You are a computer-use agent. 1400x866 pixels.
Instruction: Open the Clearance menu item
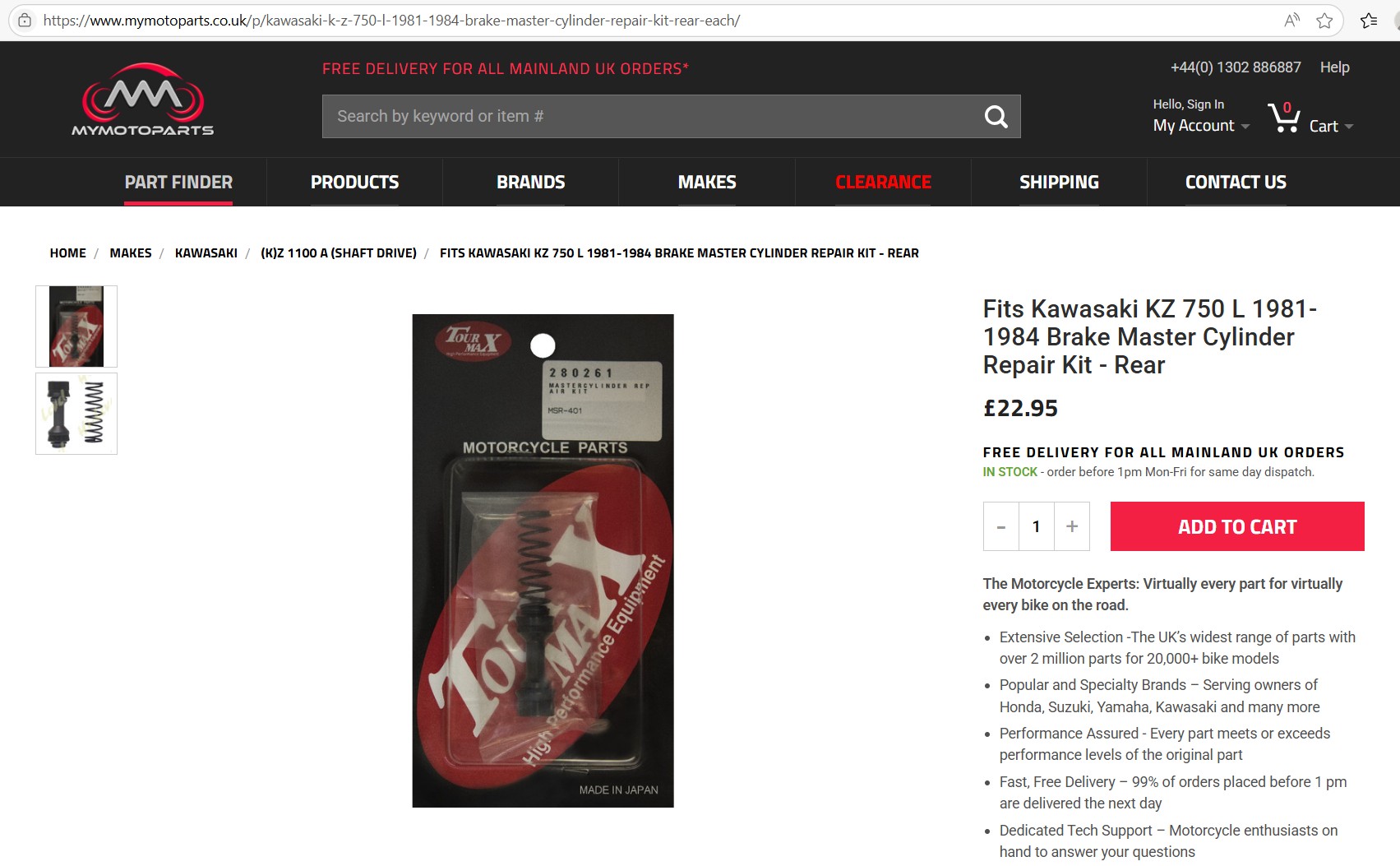coord(883,182)
